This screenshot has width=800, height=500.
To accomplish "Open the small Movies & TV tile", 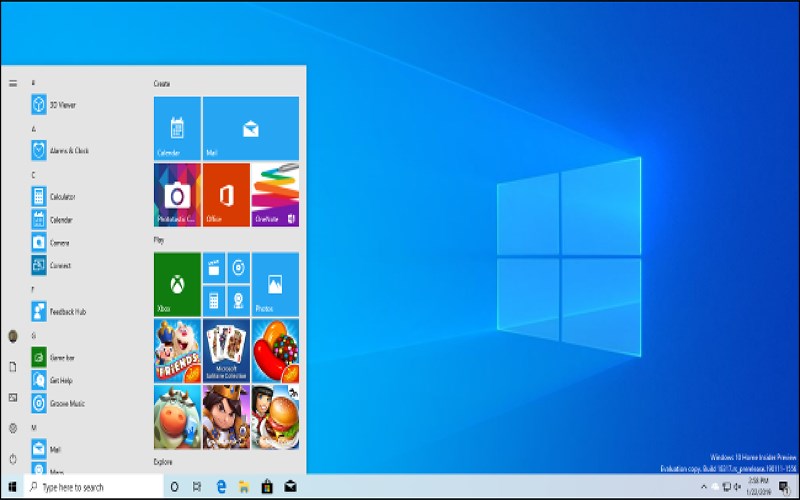I will click(x=214, y=268).
